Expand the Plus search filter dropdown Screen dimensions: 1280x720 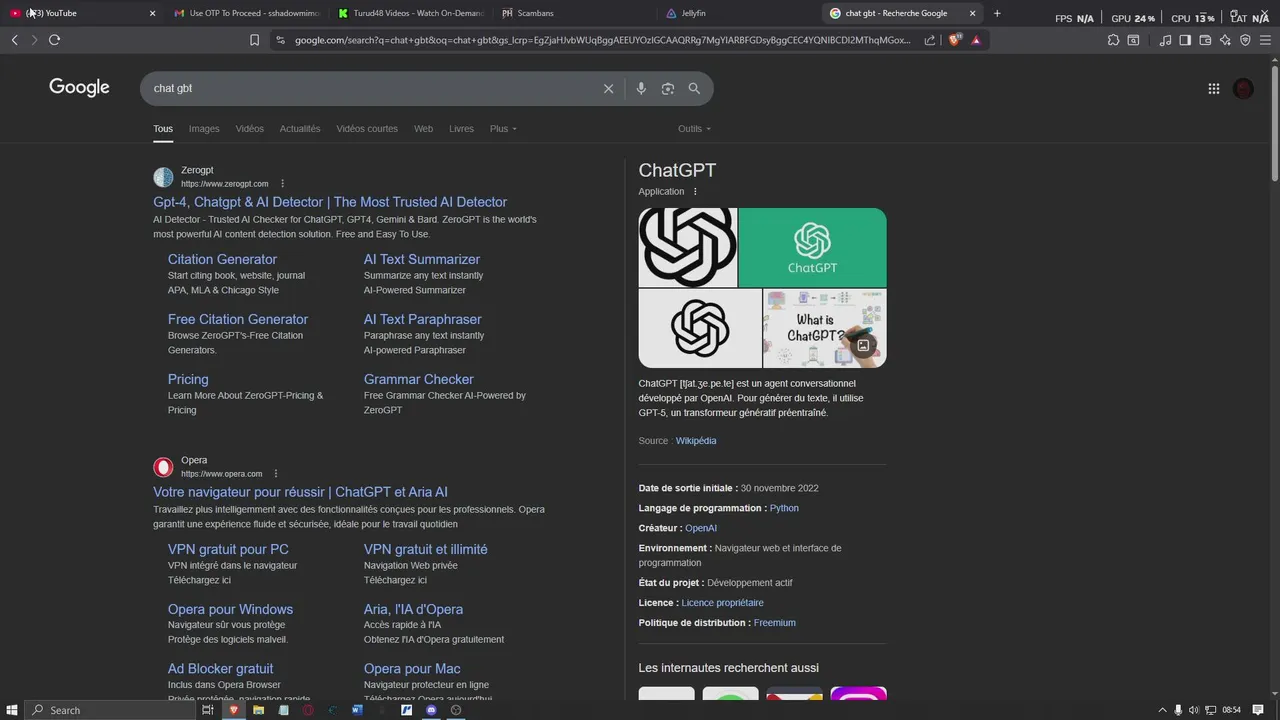point(503,129)
